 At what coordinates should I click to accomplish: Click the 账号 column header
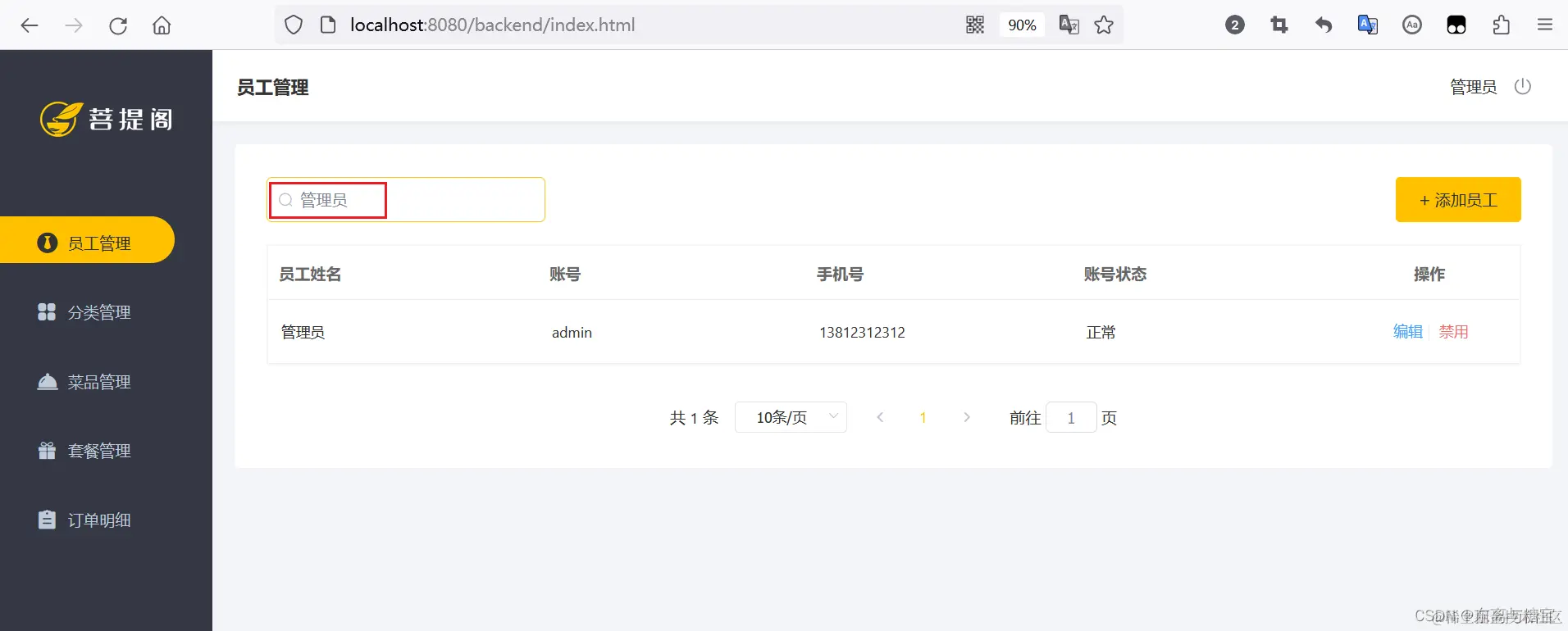(565, 275)
